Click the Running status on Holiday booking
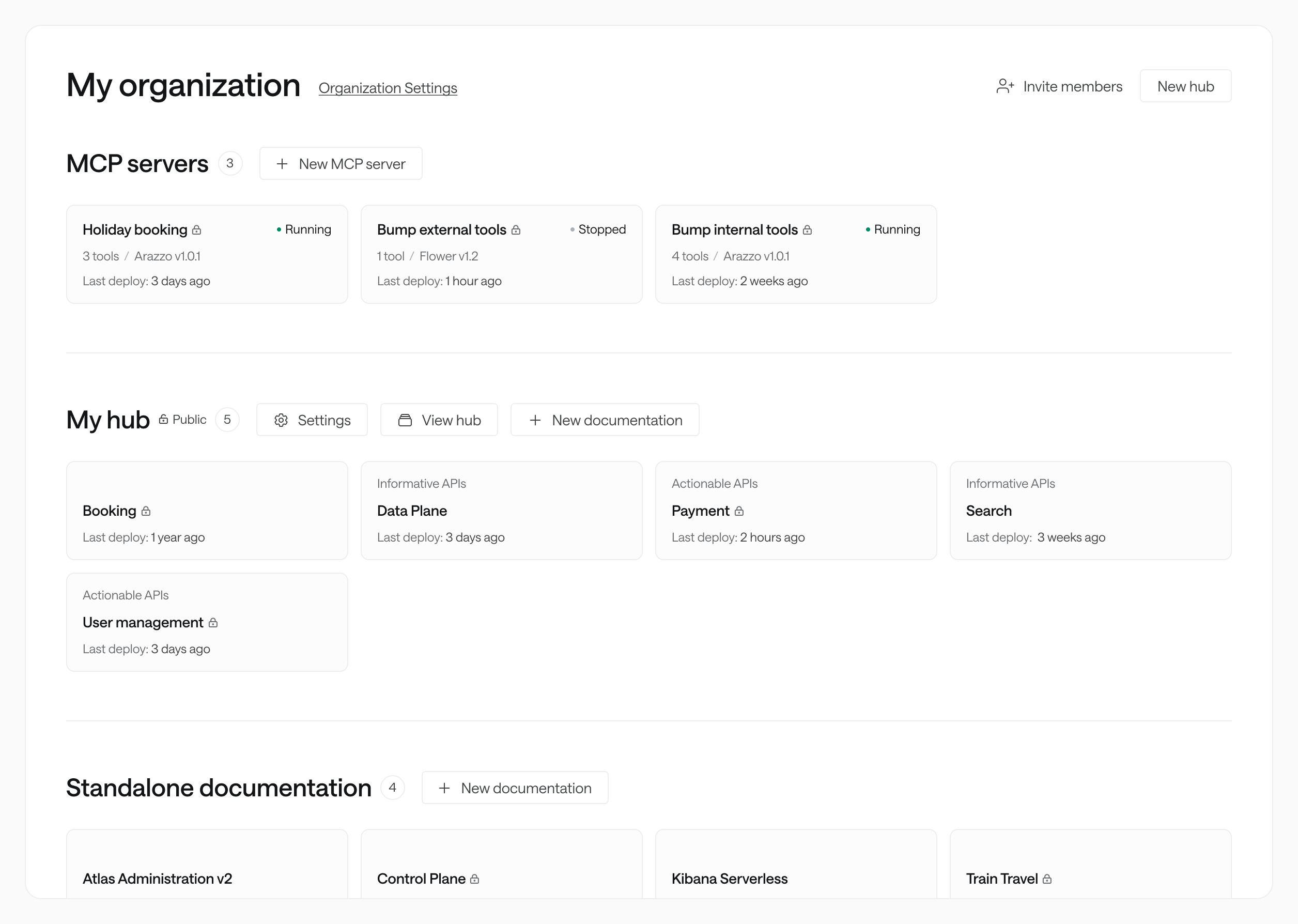 pos(304,229)
